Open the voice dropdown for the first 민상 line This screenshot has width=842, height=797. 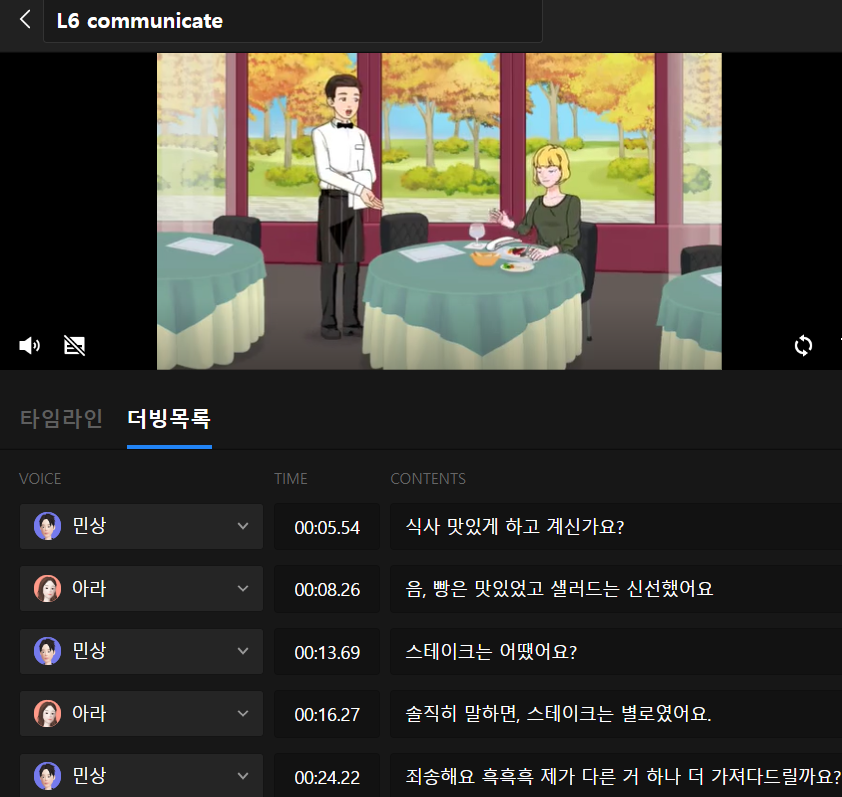pos(242,526)
